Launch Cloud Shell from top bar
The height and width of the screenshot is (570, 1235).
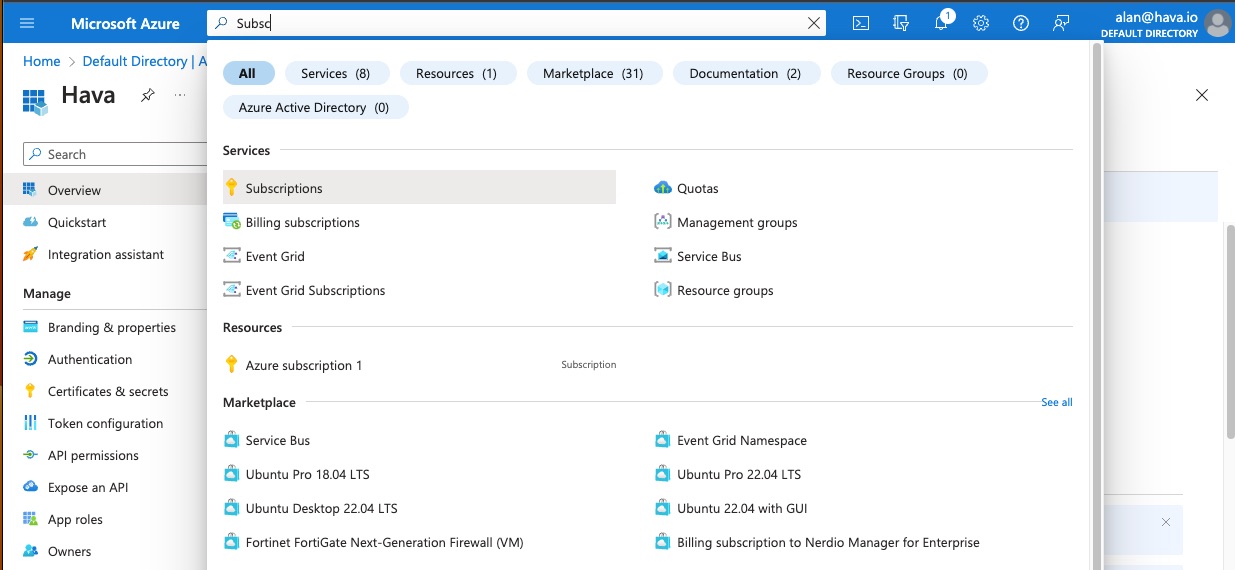(x=861, y=23)
